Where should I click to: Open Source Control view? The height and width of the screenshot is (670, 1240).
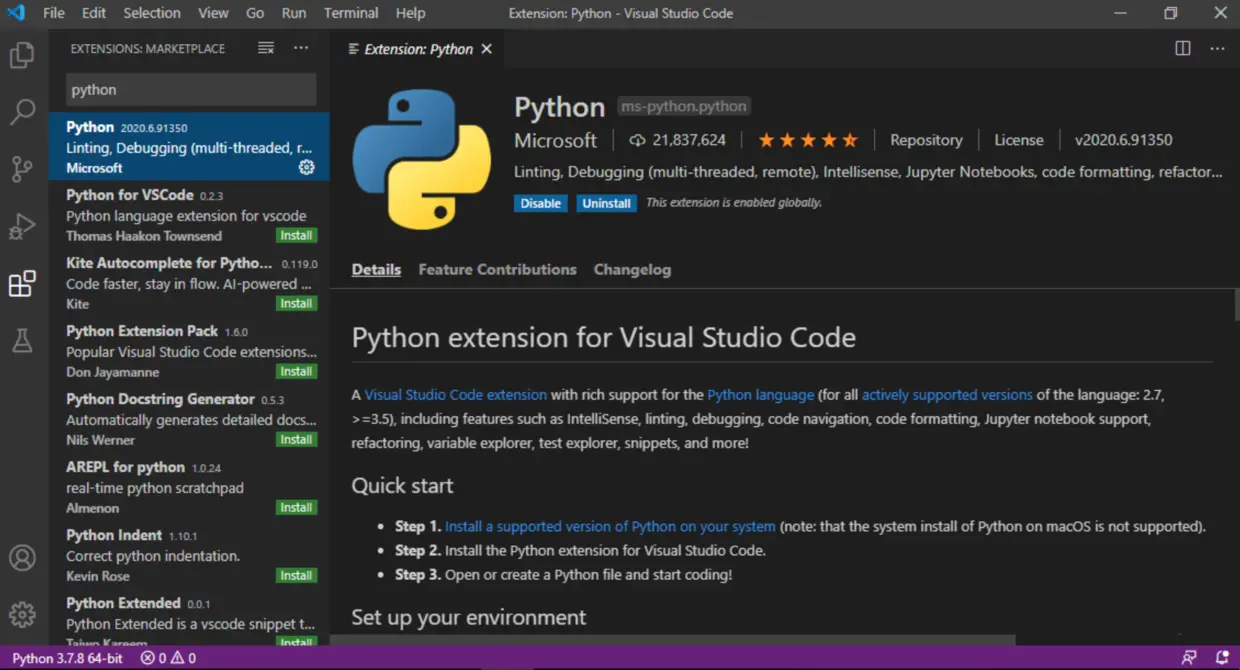pos(22,169)
